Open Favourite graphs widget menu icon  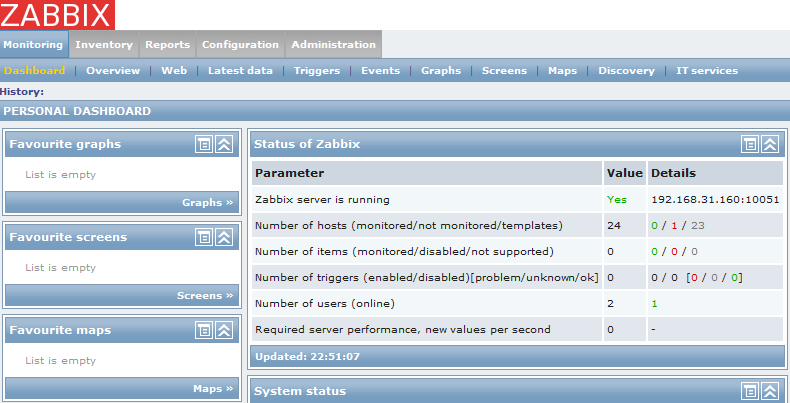tap(204, 144)
